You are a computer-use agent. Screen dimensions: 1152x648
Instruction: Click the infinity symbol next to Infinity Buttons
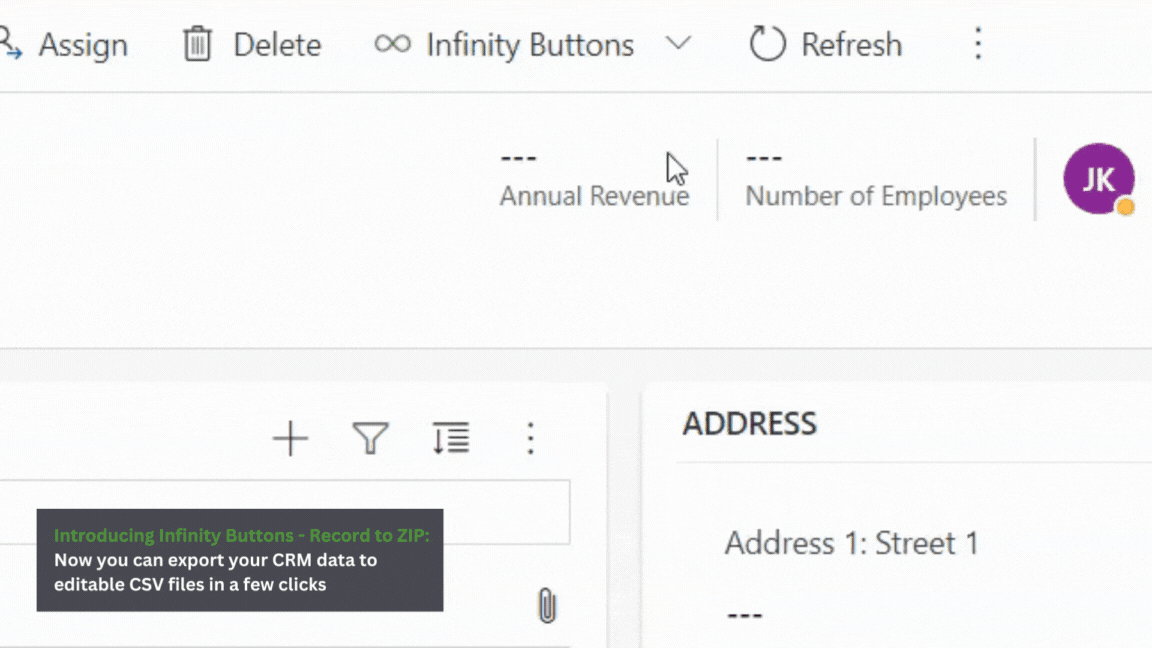(390, 44)
